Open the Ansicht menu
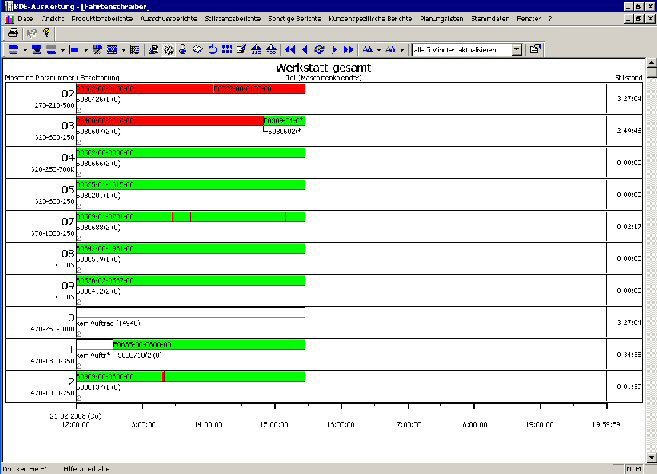This screenshot has width=657, height=474. click(x=53, y=18)
